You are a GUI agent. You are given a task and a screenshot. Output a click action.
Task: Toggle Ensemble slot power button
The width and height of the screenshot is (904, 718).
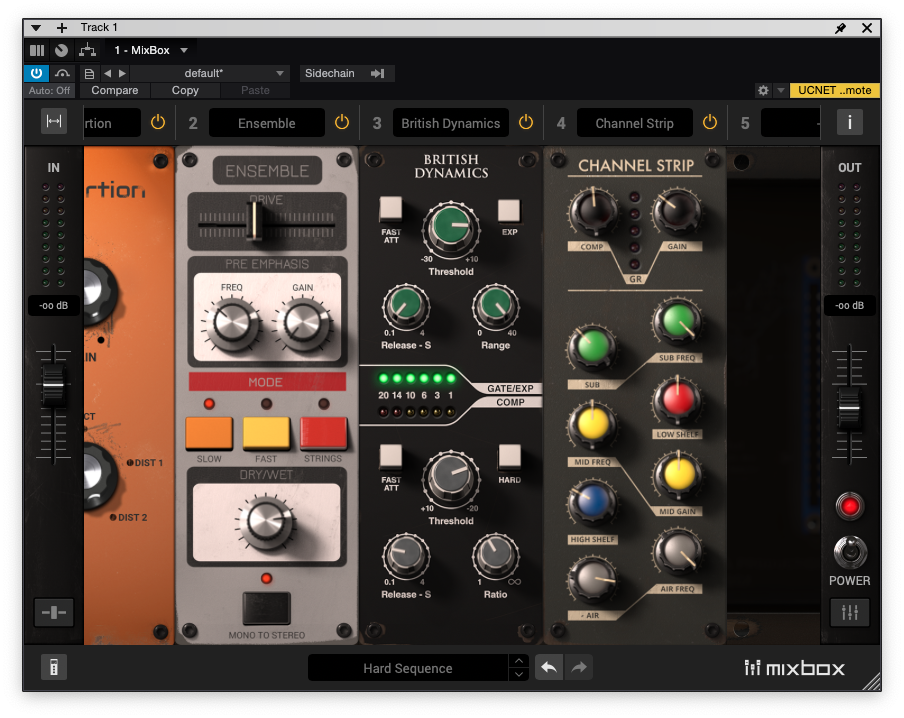coord(342,122)
